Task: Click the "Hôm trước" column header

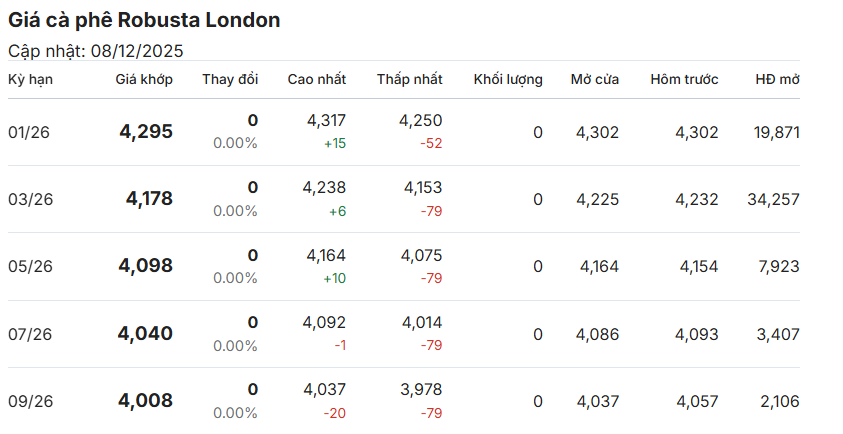Action: coord(684,79)
